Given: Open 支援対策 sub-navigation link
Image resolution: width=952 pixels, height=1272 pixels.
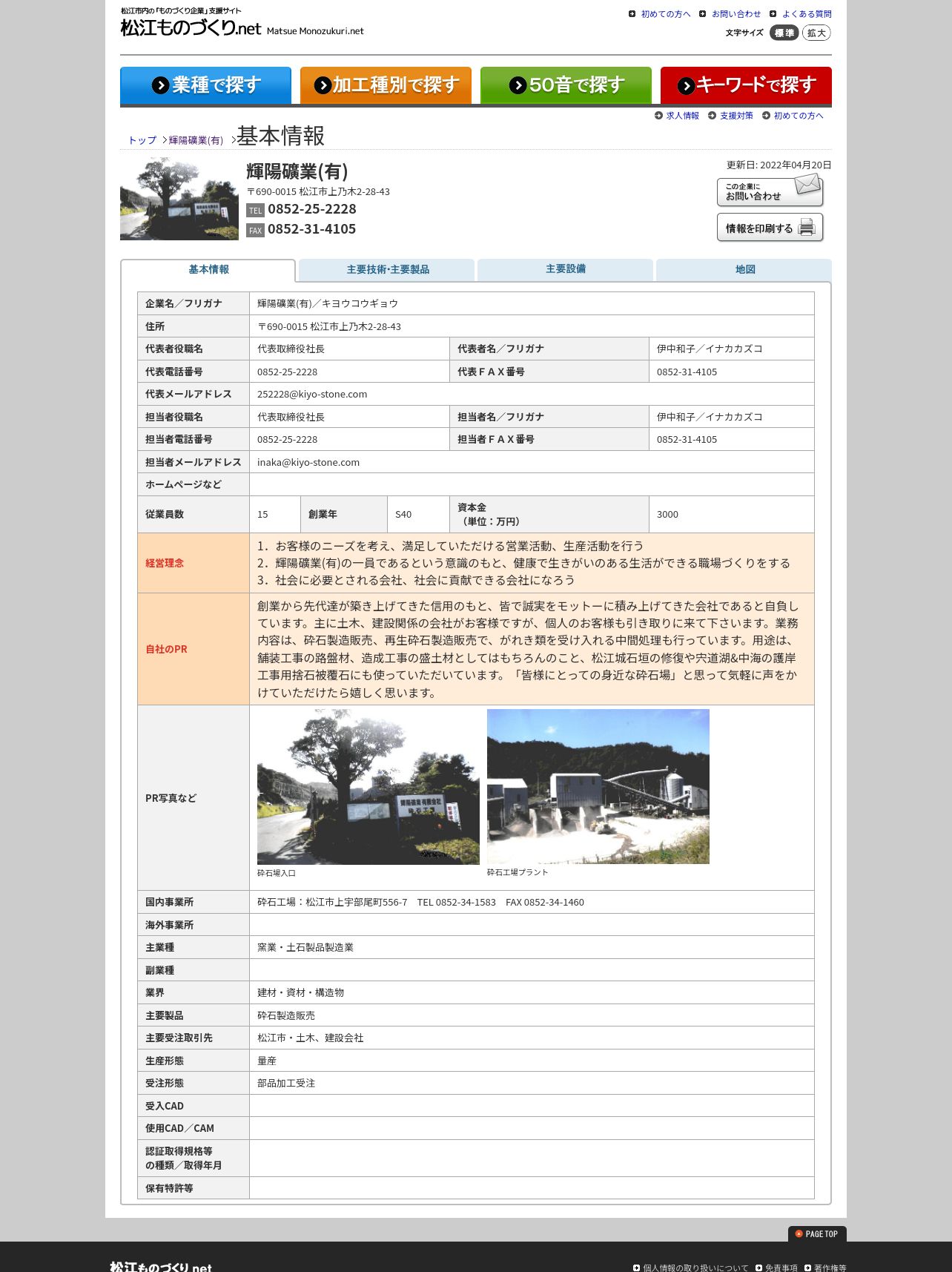Looking at the screenshot, I should point(736,116).
